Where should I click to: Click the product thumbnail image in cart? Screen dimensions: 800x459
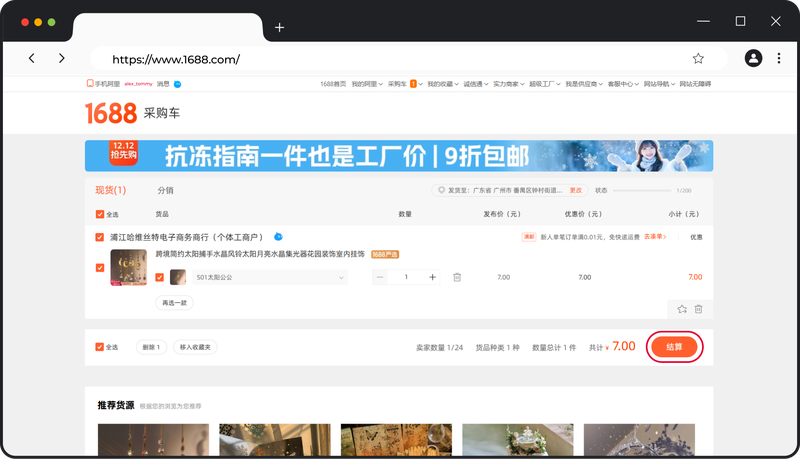pos(128,267)
